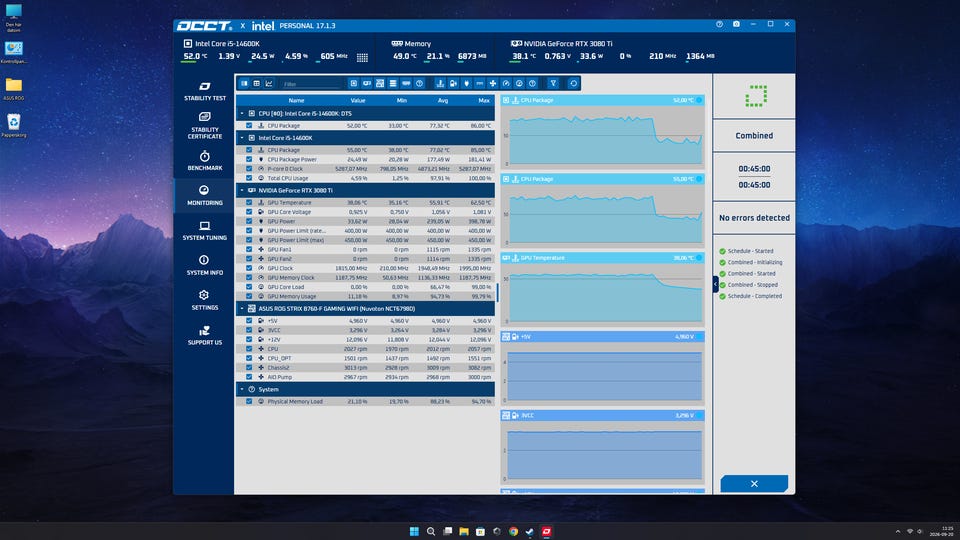Switch to graph-only view icon

[269, 83]
